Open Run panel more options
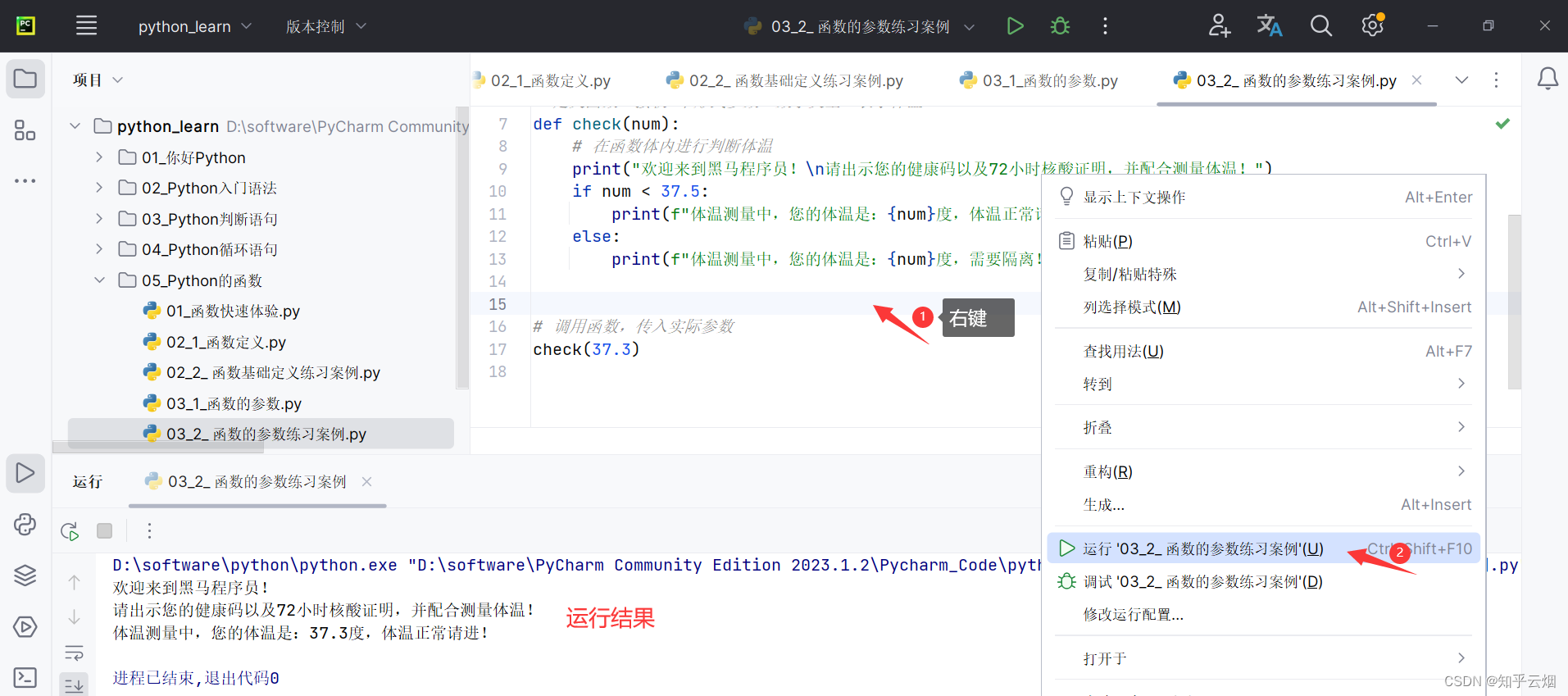The width and height of the screenshot is (1568, 696). [x=149, y=531]
